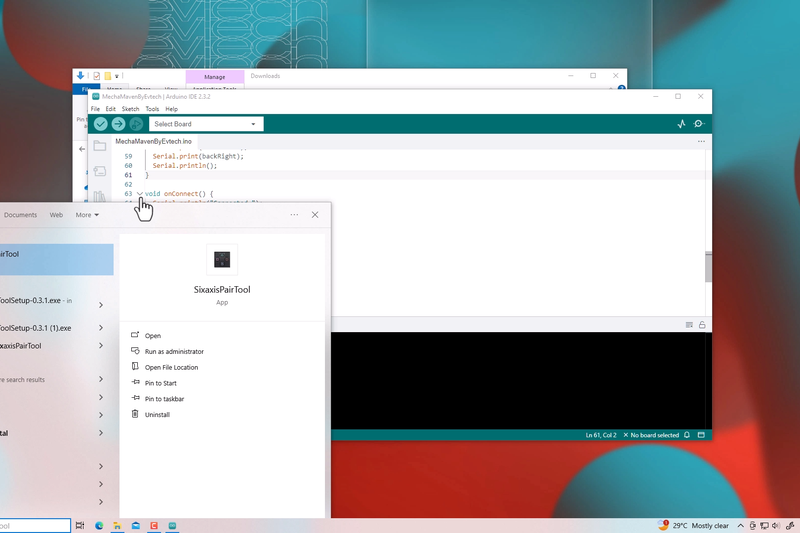Open the Serial Plotter in Arduino IDE
The width and height of the screenshot is (800, 533).
681,124
